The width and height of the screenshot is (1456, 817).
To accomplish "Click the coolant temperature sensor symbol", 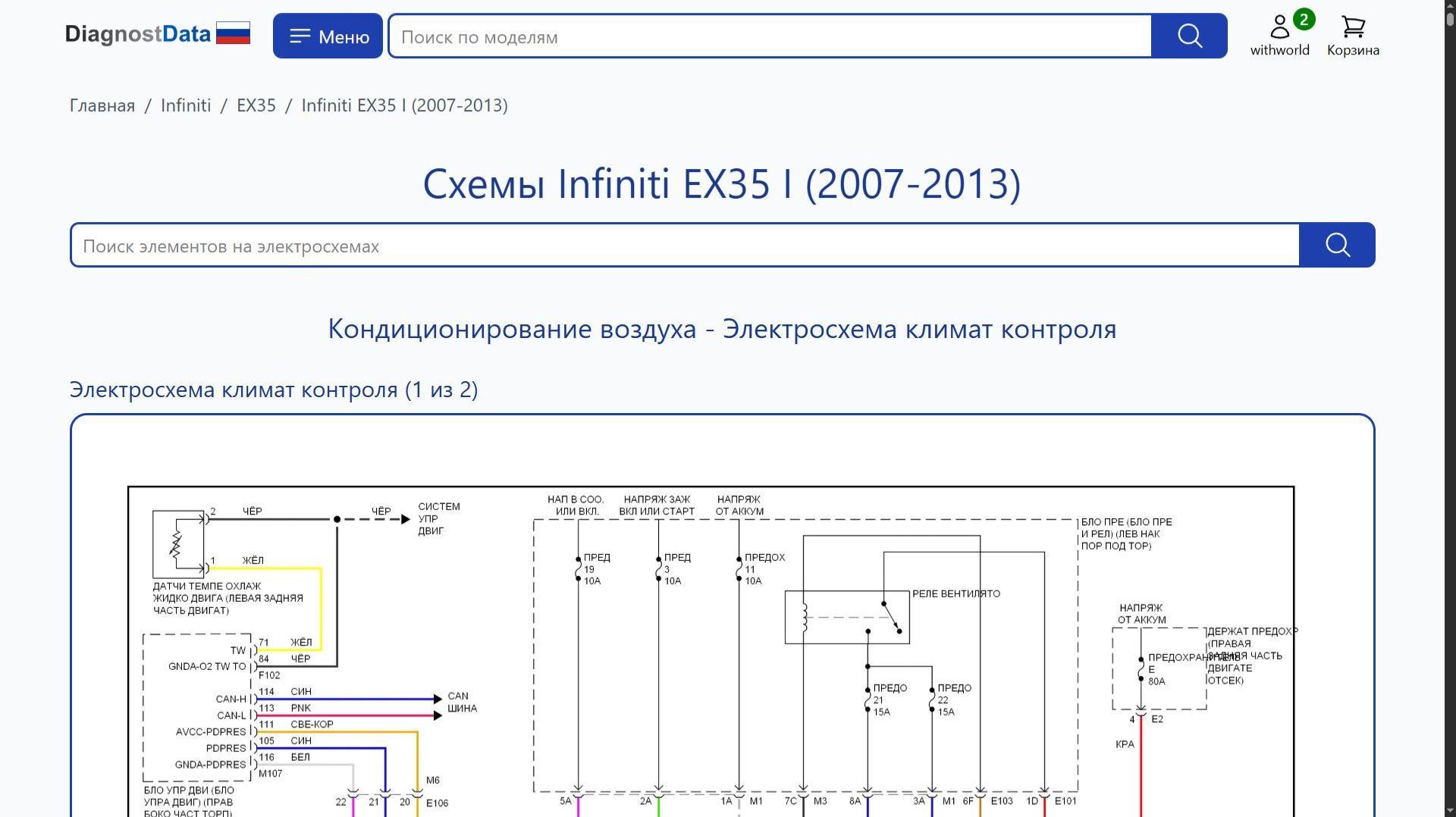I will (x=179, y=544).
